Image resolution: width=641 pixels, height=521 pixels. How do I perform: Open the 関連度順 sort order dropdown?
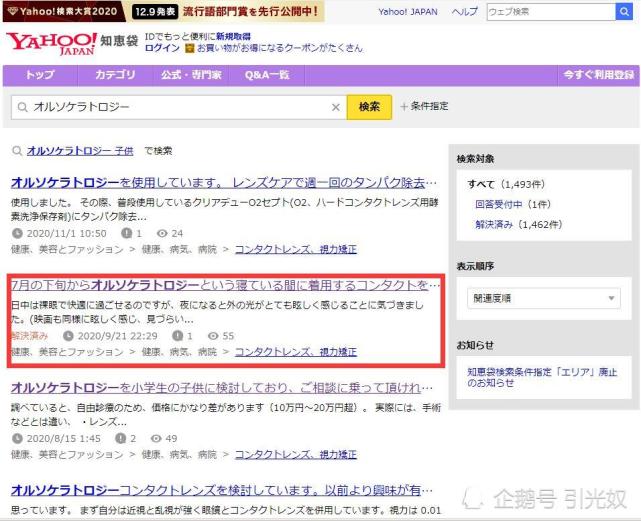tap(544, 298)
